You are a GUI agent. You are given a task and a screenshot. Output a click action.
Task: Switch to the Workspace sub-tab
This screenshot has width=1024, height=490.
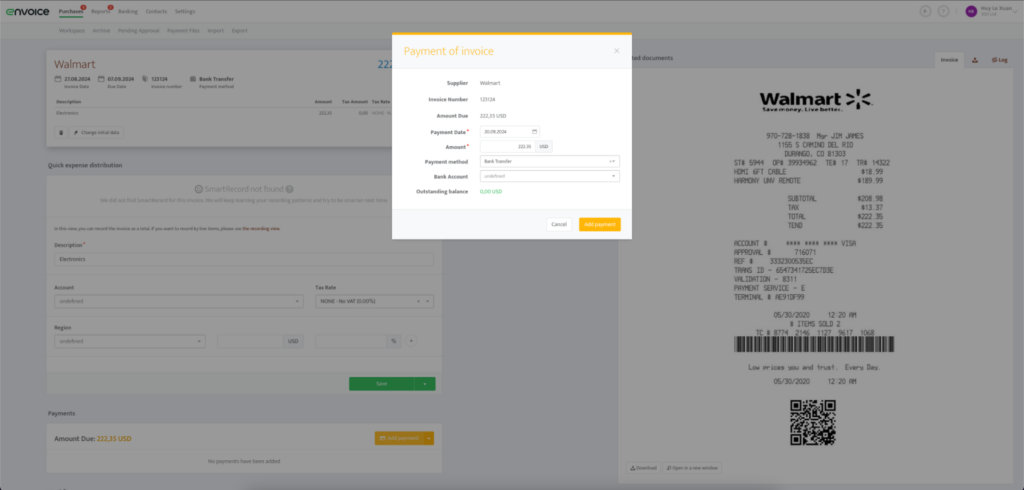coord(72,30)
